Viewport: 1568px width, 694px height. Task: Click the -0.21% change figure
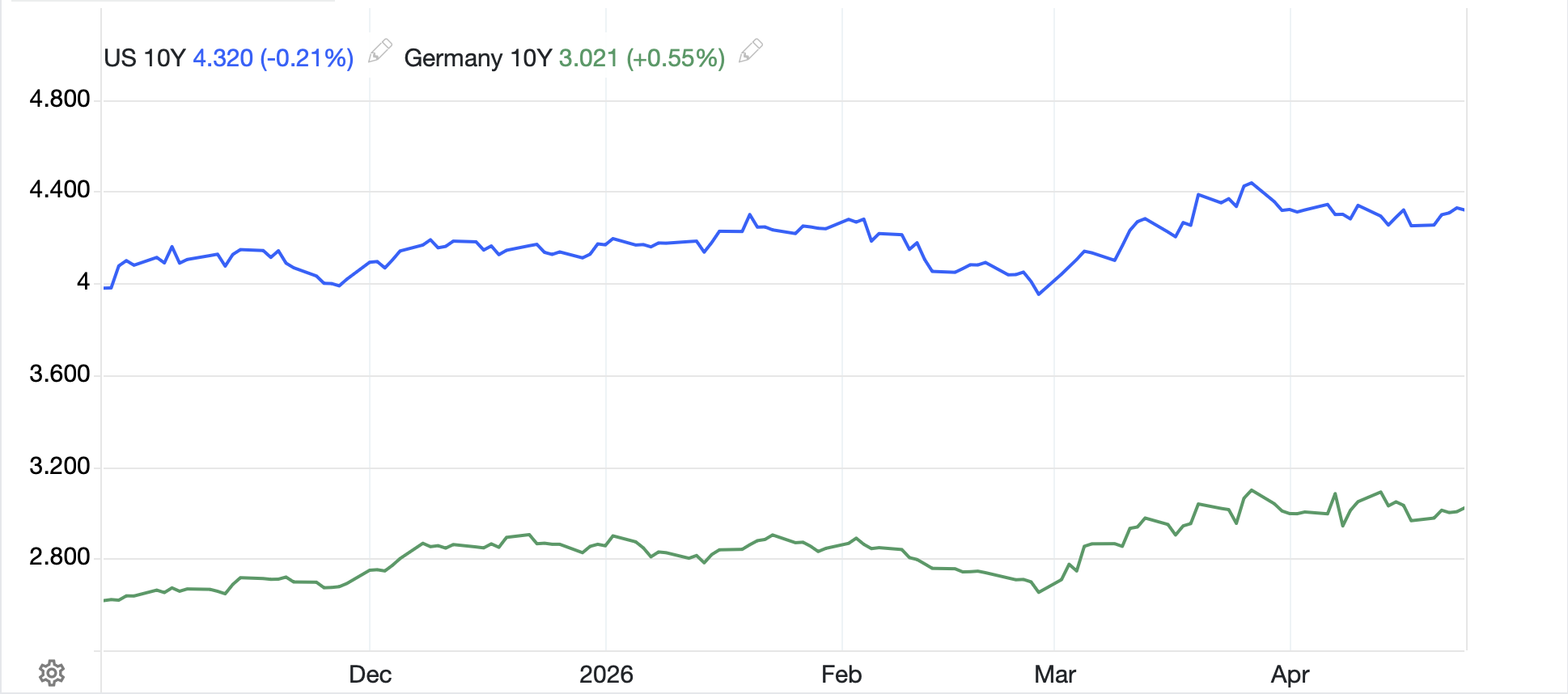pyautogui.click(x=307, y=58)
